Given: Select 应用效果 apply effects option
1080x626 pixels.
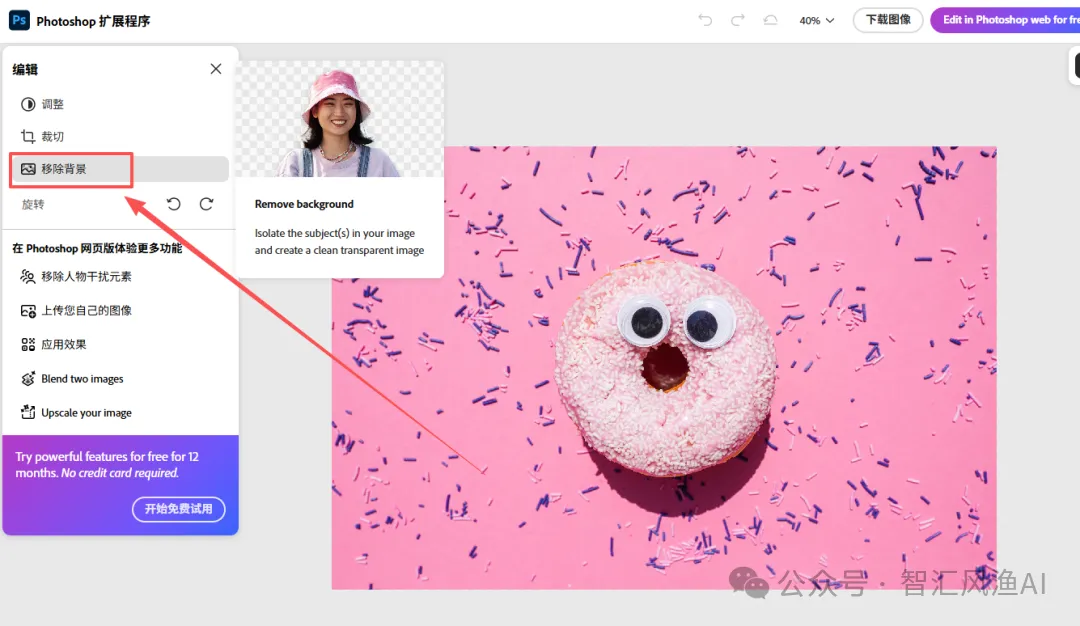Looking at the screenshot, I should pyautogui.click(x=63, y=344).
